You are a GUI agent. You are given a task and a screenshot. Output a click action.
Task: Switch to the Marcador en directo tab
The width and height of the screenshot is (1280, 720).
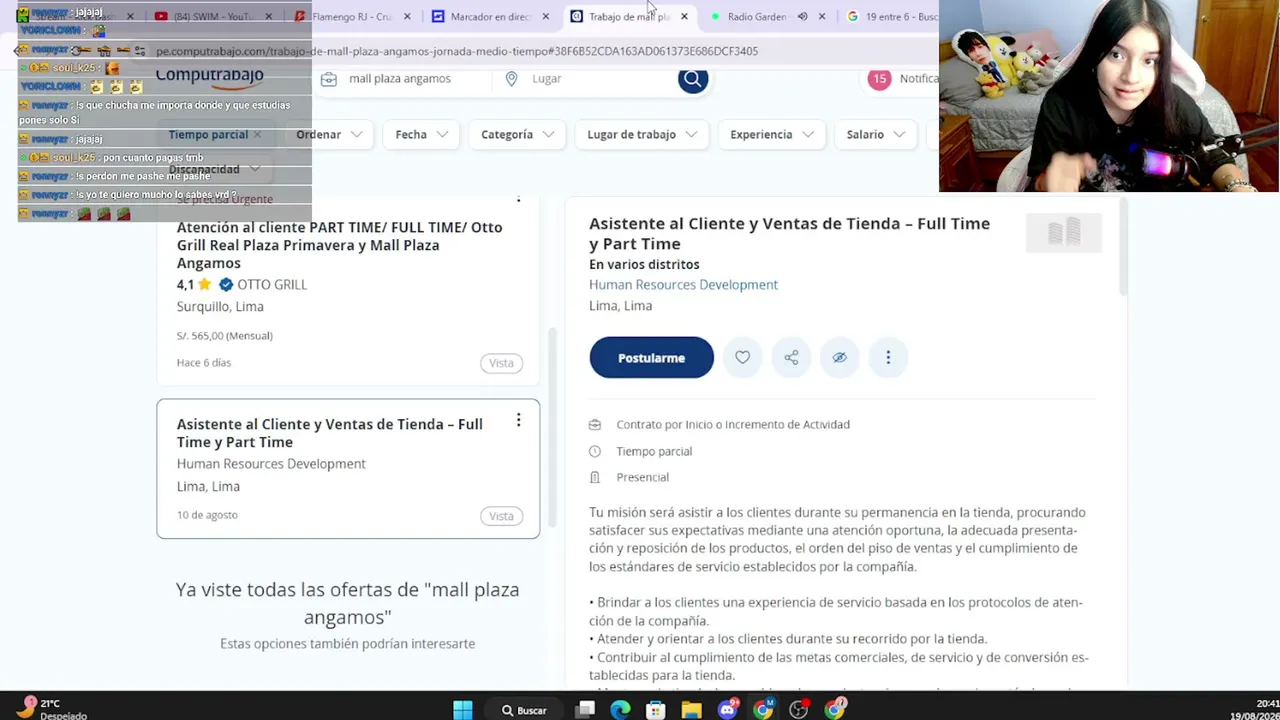pos(490,17)
